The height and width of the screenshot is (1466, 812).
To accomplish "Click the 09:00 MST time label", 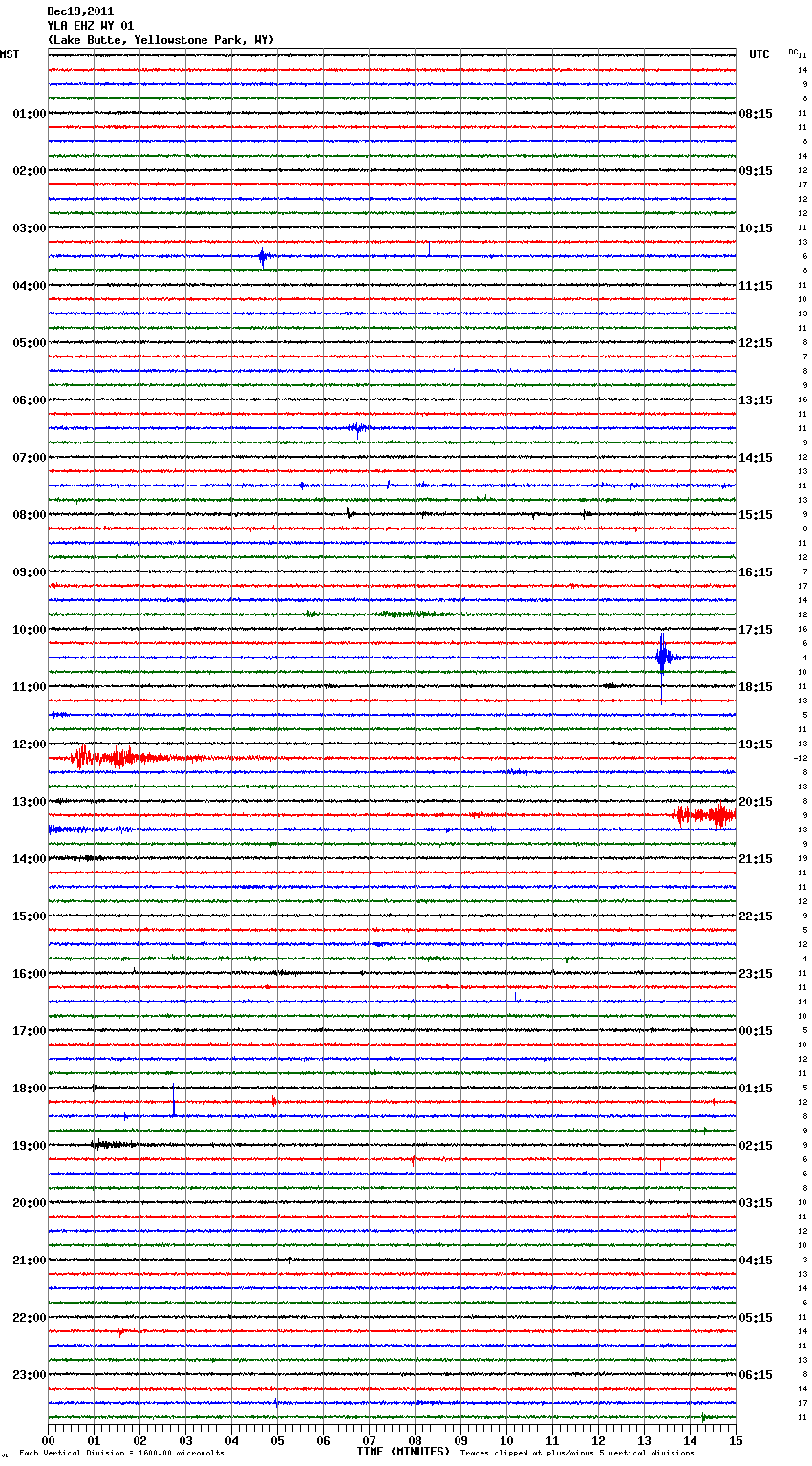I will click(30, 572).
